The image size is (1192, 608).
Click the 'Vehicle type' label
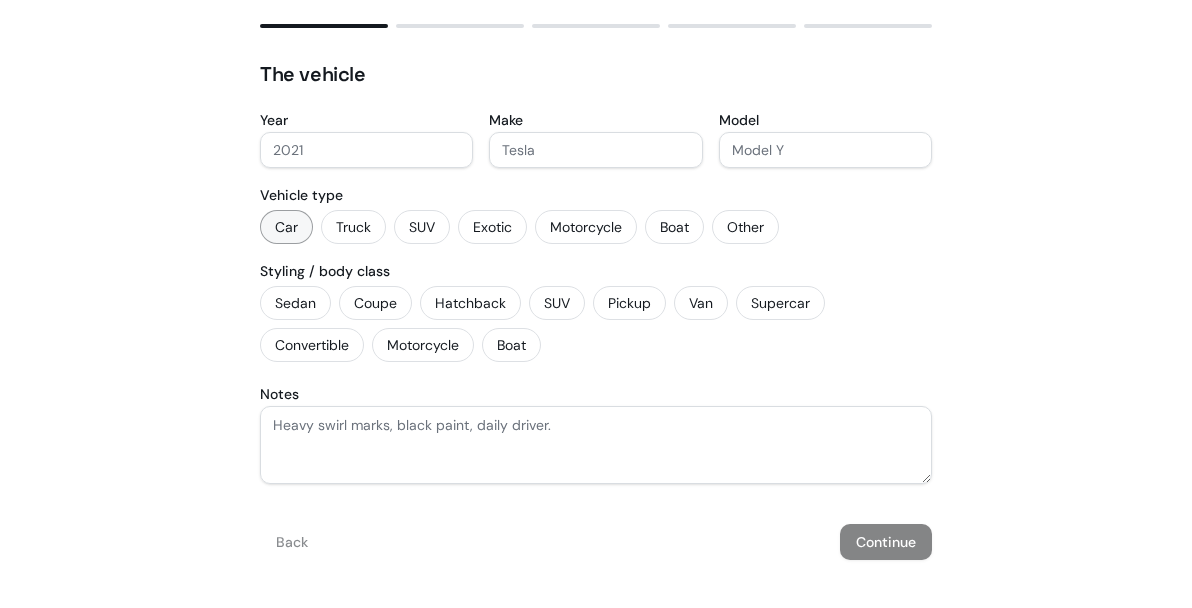(302, 195)
